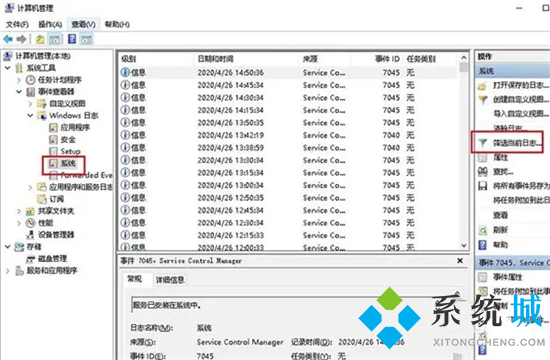The image size is (550, 360).
Task: Select 性能 item in tree
Action: coord(45,223)
